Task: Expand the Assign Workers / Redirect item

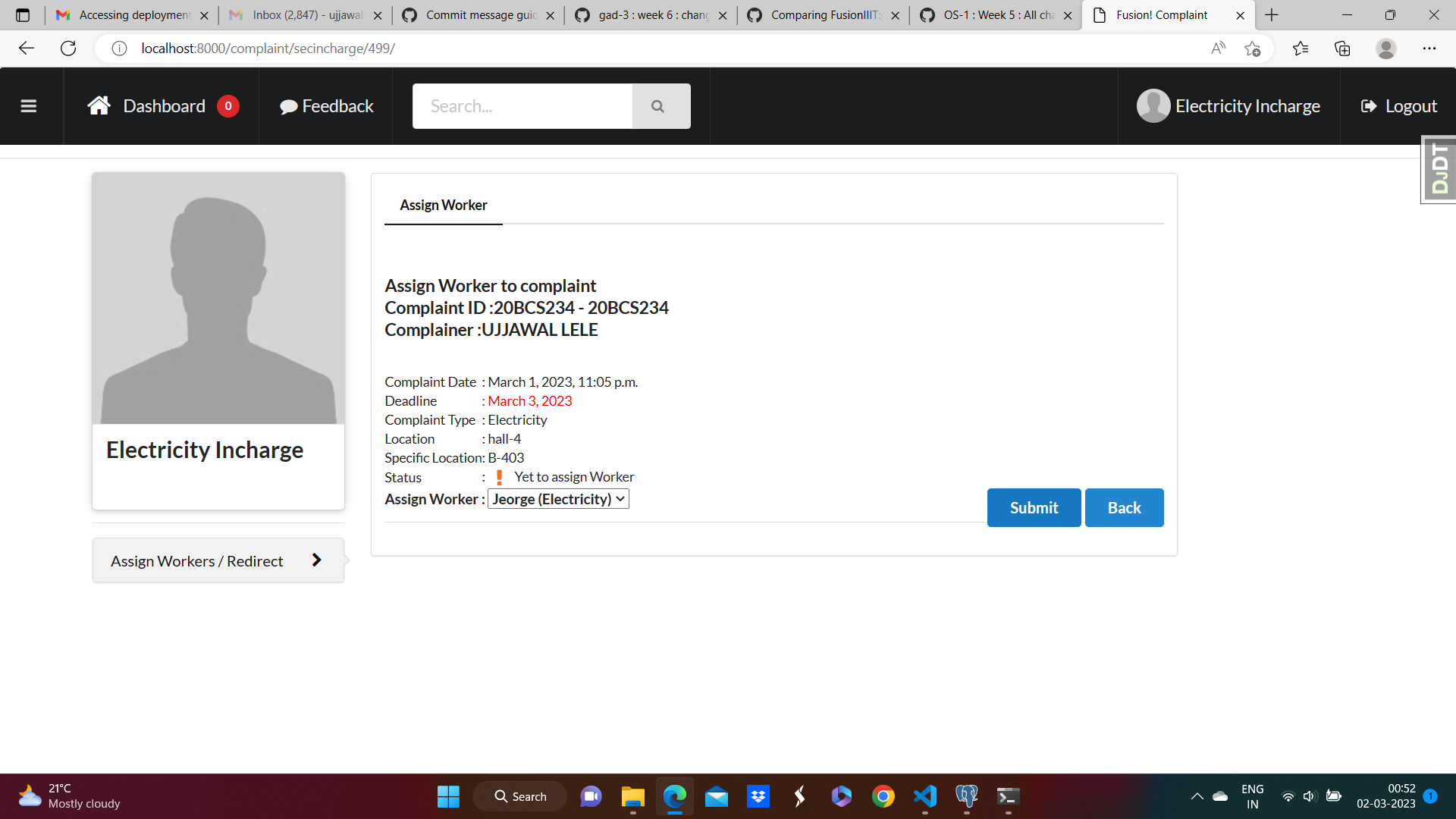Action: [218, 560]
